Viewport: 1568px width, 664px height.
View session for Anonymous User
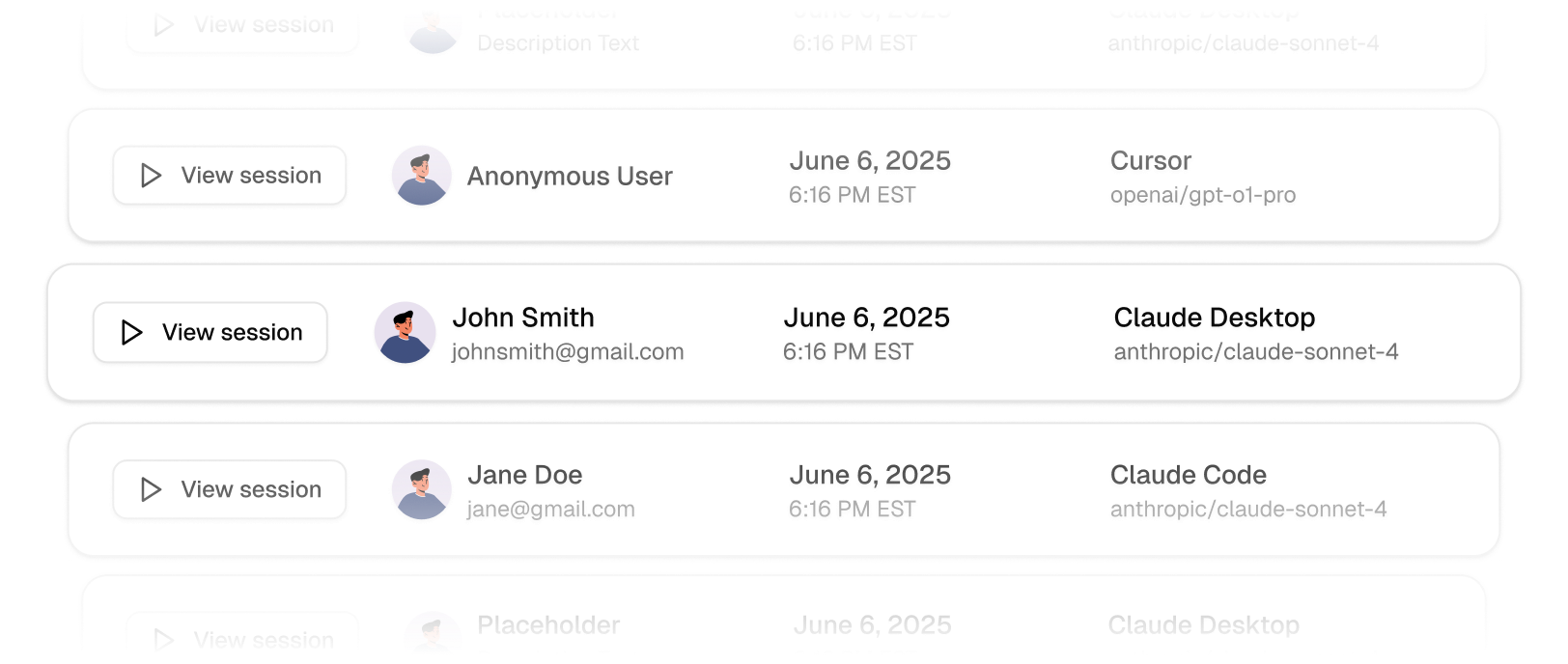click(230, 176)
